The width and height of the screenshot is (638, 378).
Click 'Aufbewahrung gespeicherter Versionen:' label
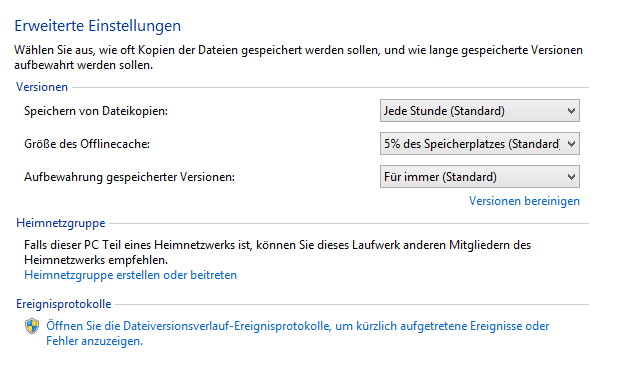click(x=129, y=177)
